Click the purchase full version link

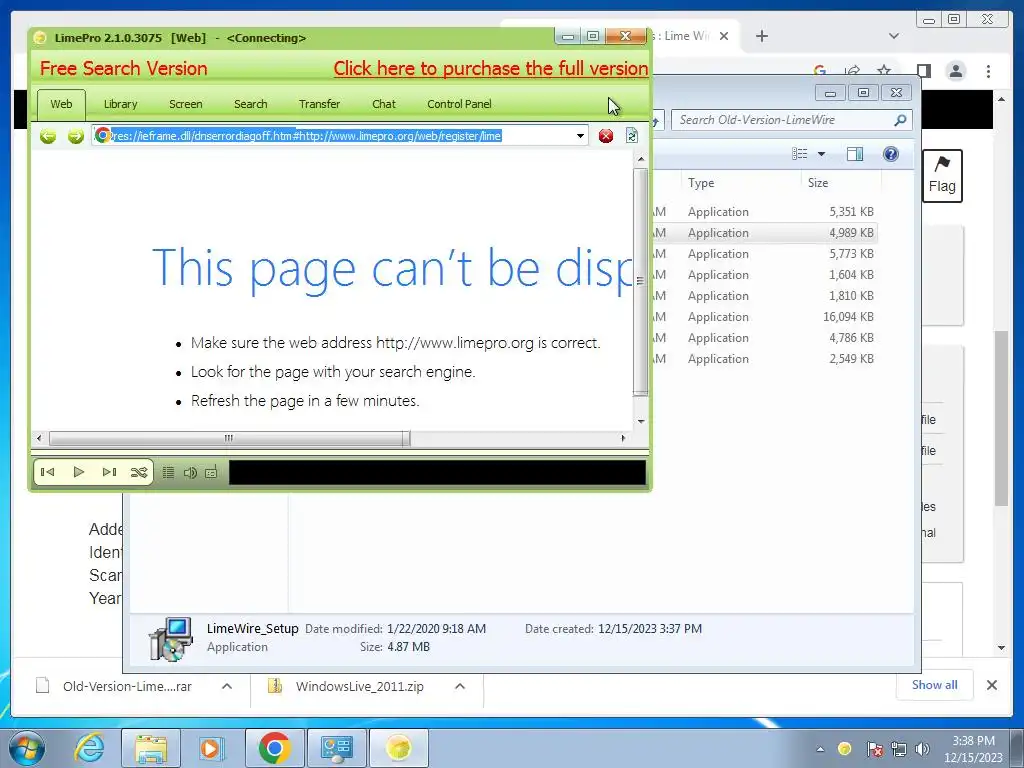click(x=490, y=69)
